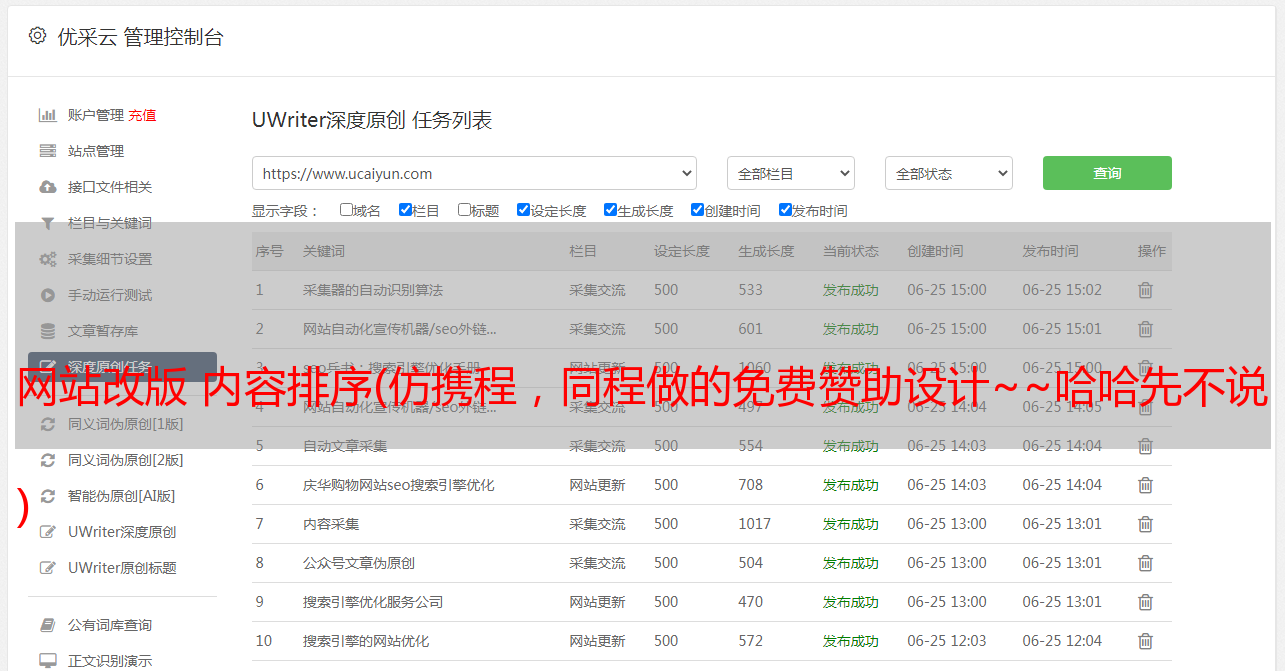Click keyword 自动文章采集

tap(345, 446)
